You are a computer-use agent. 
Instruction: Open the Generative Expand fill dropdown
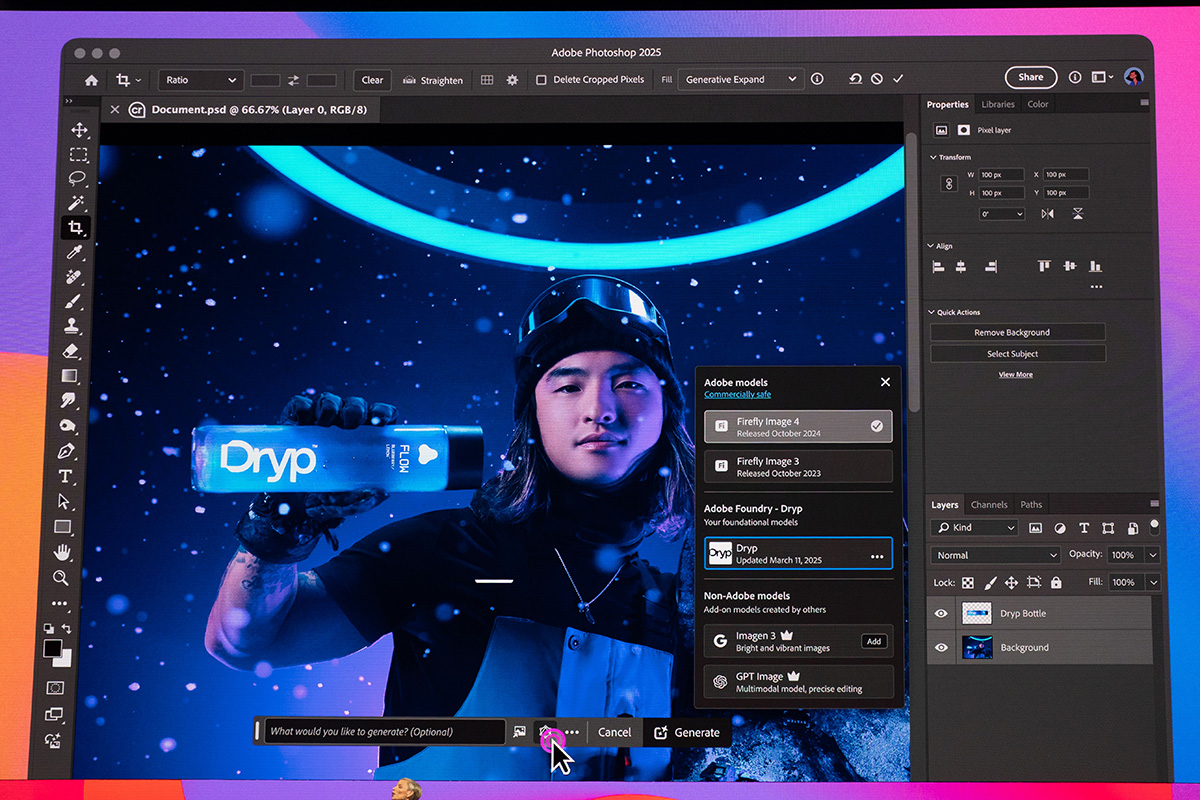[x=740, y=79]
